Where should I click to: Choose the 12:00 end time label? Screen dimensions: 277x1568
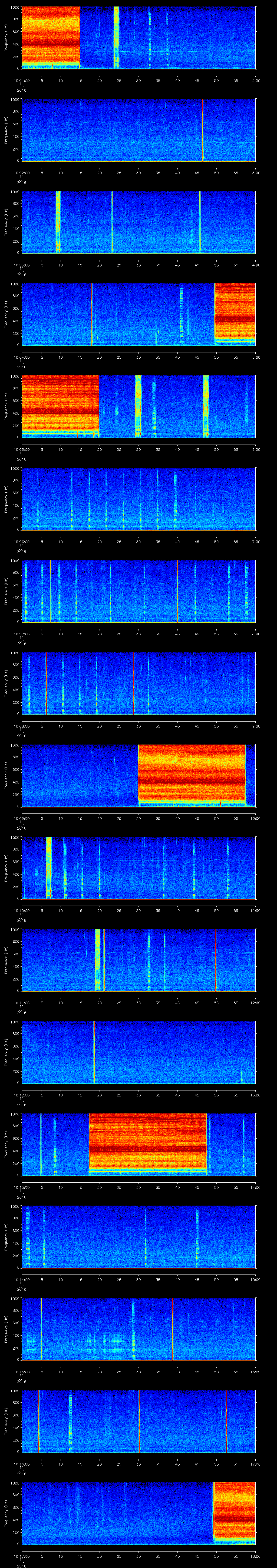tap(255, 1003)
